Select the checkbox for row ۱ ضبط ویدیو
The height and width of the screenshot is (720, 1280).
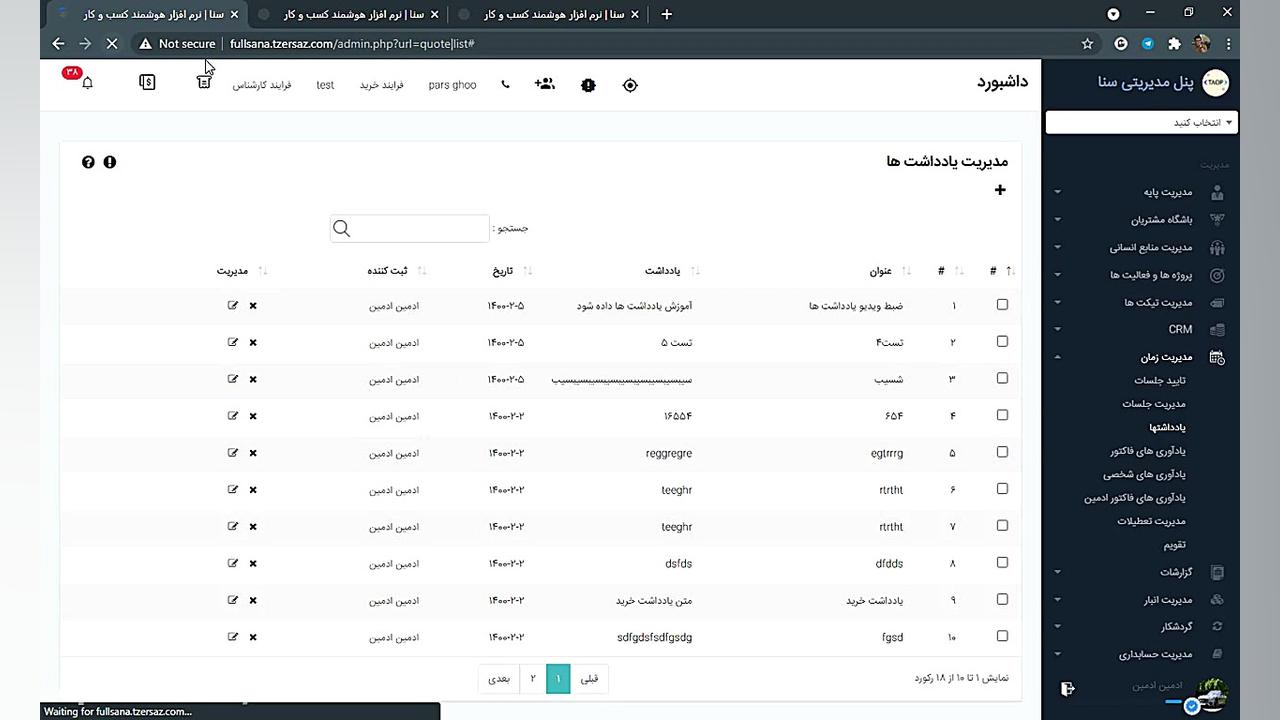1002,305
